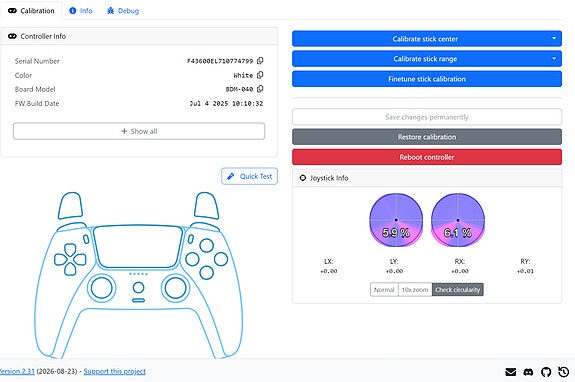Open the Info tab
Screen dimensions: 575x382
(x=81, y=11)
